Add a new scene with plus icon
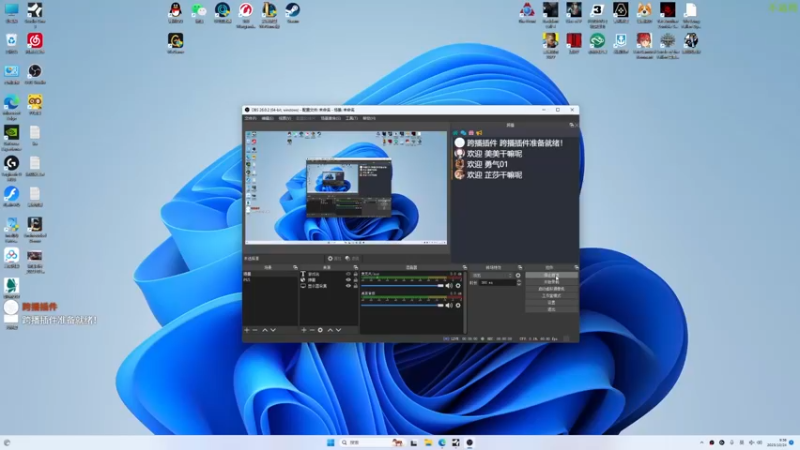800x450 pixels. pos(247,330)
